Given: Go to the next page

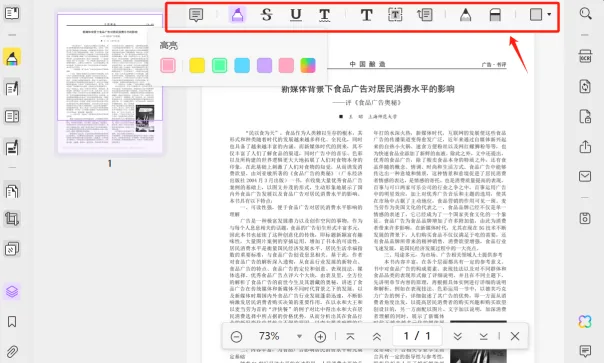Looking at the screenshot, I should (x=457, y=336).
